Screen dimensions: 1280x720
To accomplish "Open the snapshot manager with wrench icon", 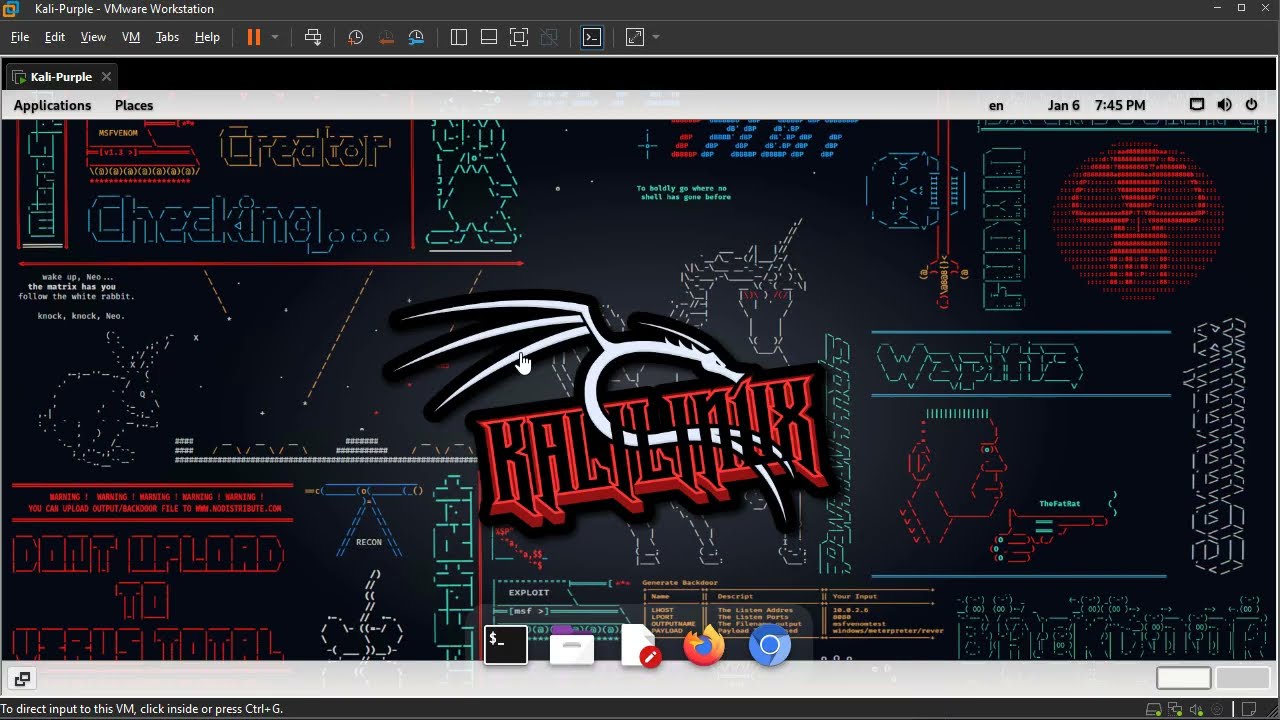I will 417,37.
